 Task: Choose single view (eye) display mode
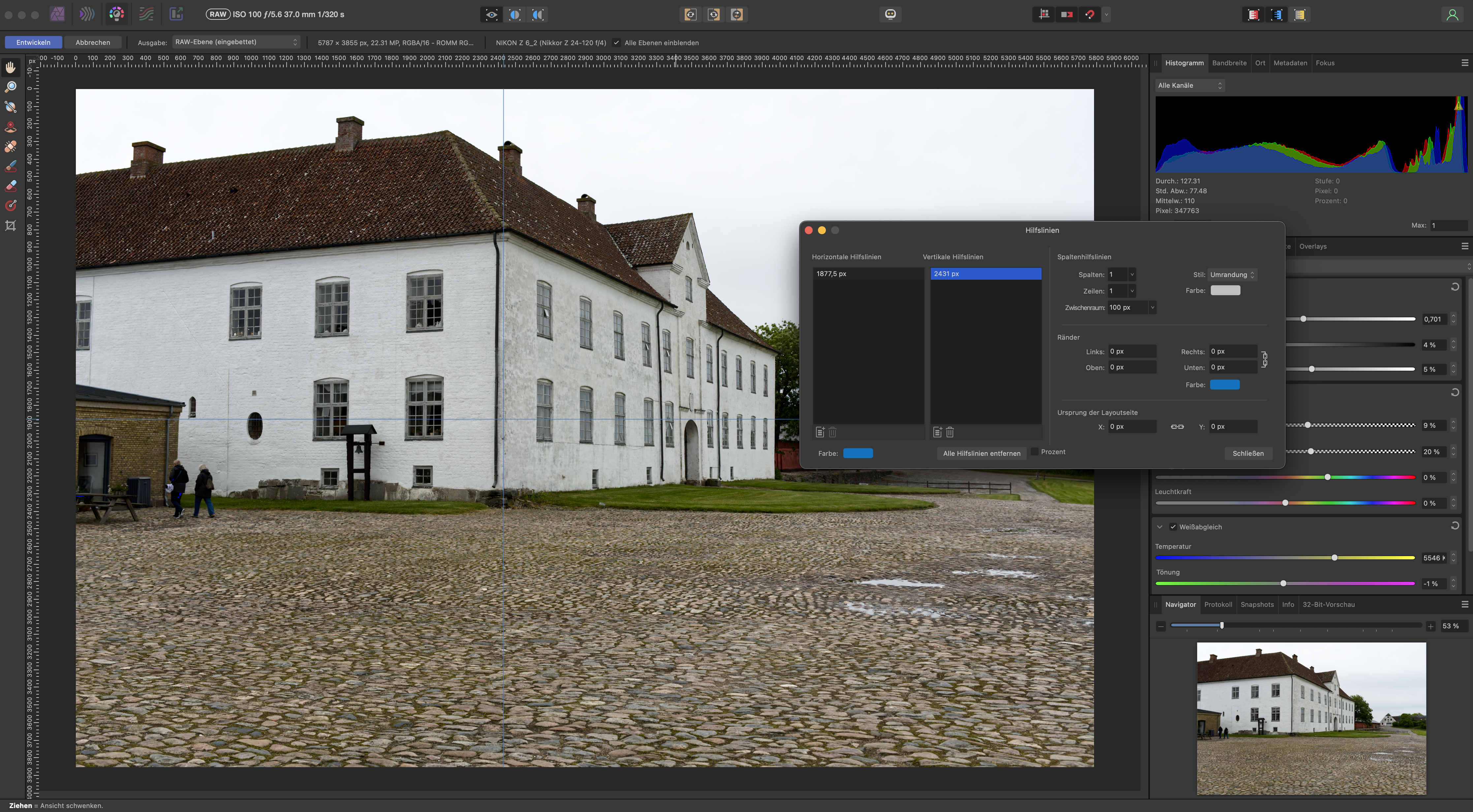(491, 15)
